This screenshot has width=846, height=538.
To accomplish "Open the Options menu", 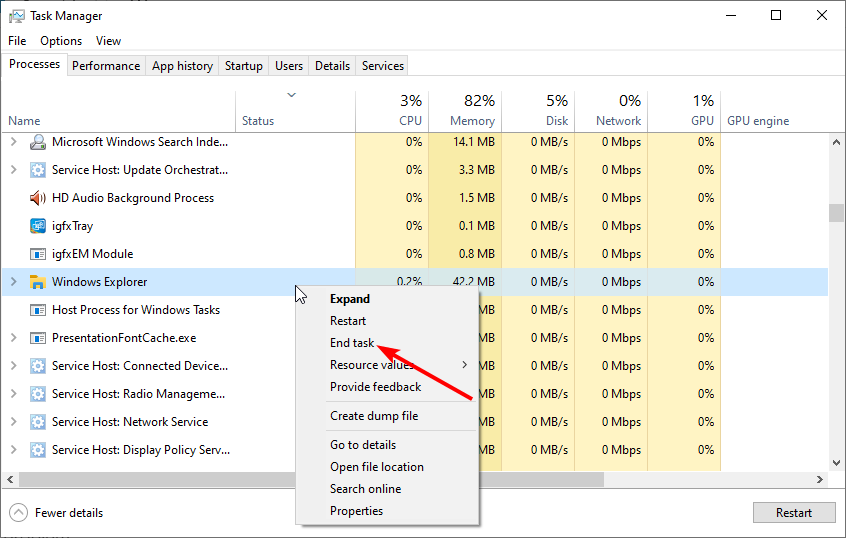I will (x=61, y=41).
